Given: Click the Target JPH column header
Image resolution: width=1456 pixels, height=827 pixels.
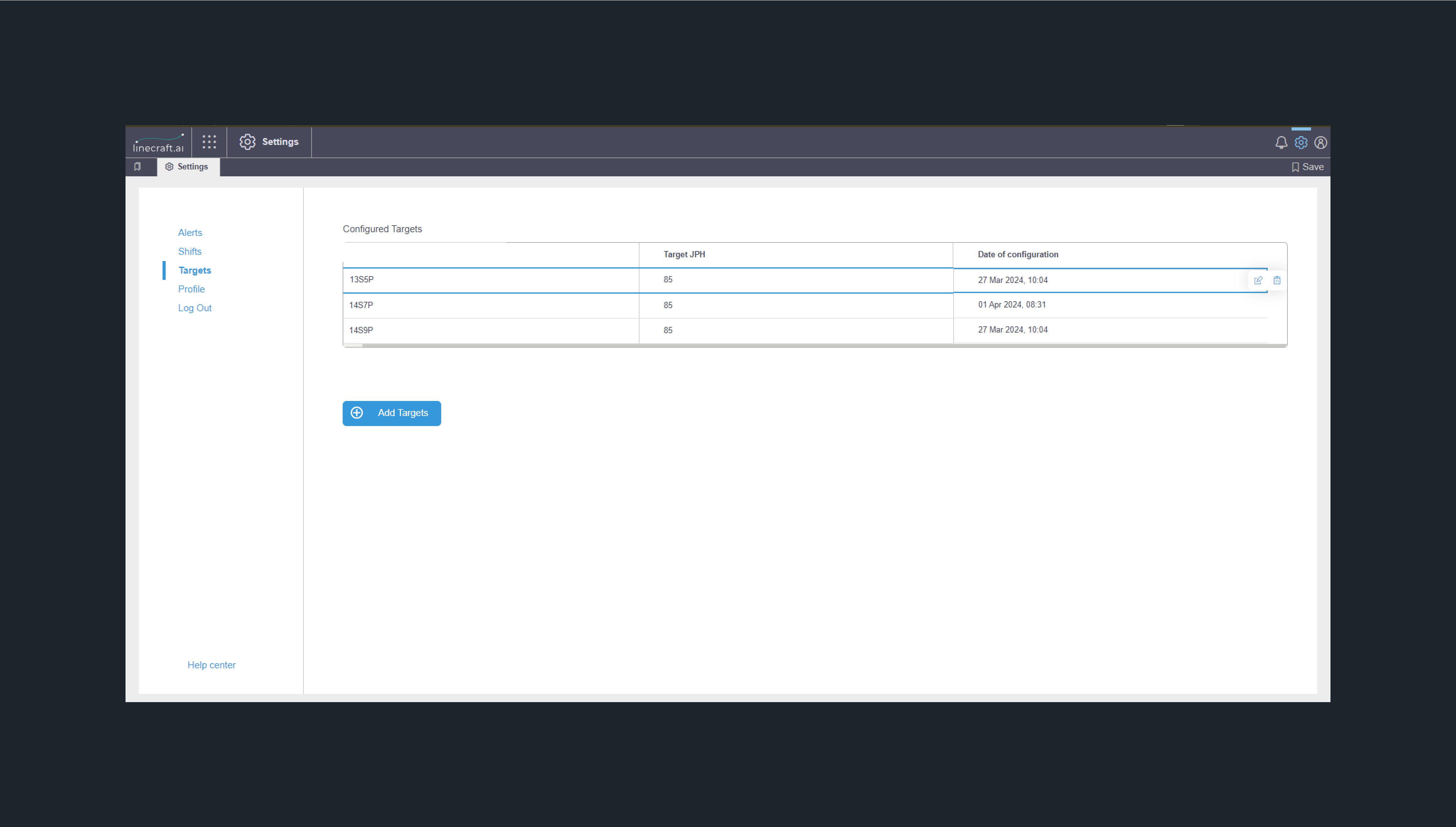Looking at the screenshot, I should [684, 254].
